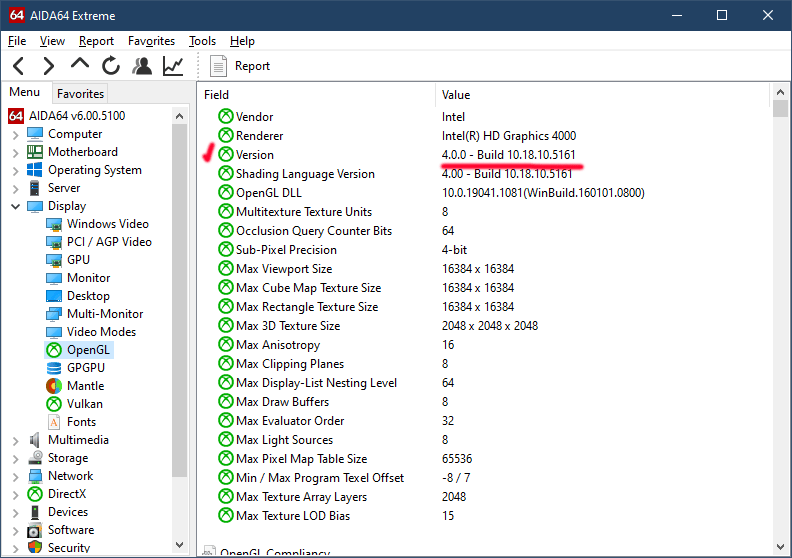Open the user management toolbar icon
This screenshot has width=792, height=558.
click(x=142, y=66)
